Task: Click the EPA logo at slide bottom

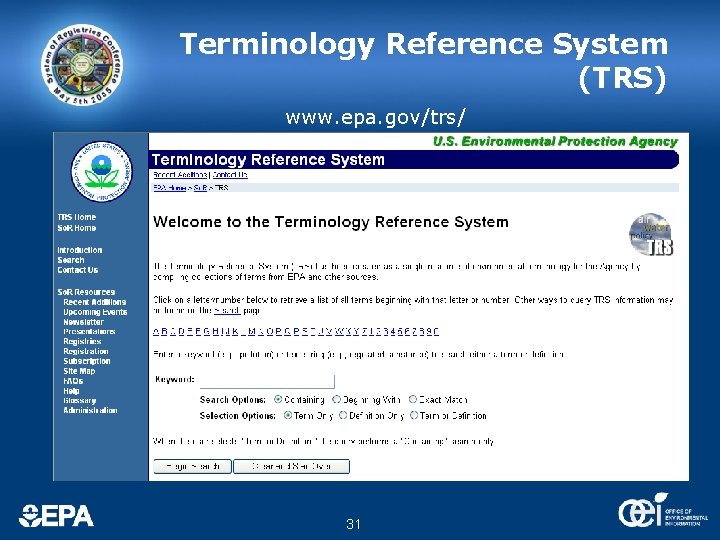Action: [x=56, y=516]
